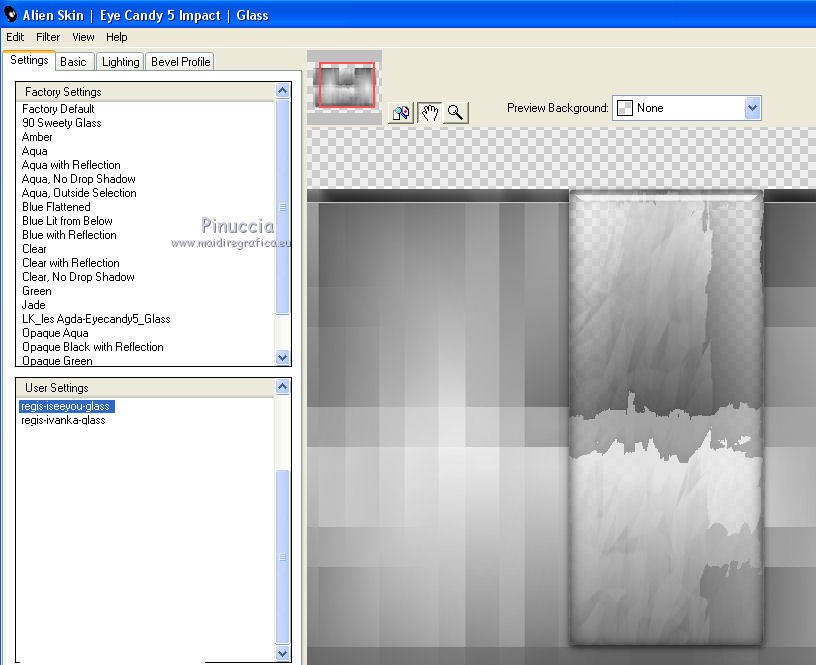
Task: Select regis-iseeyou-glass user setting
Action: (66, 406)
